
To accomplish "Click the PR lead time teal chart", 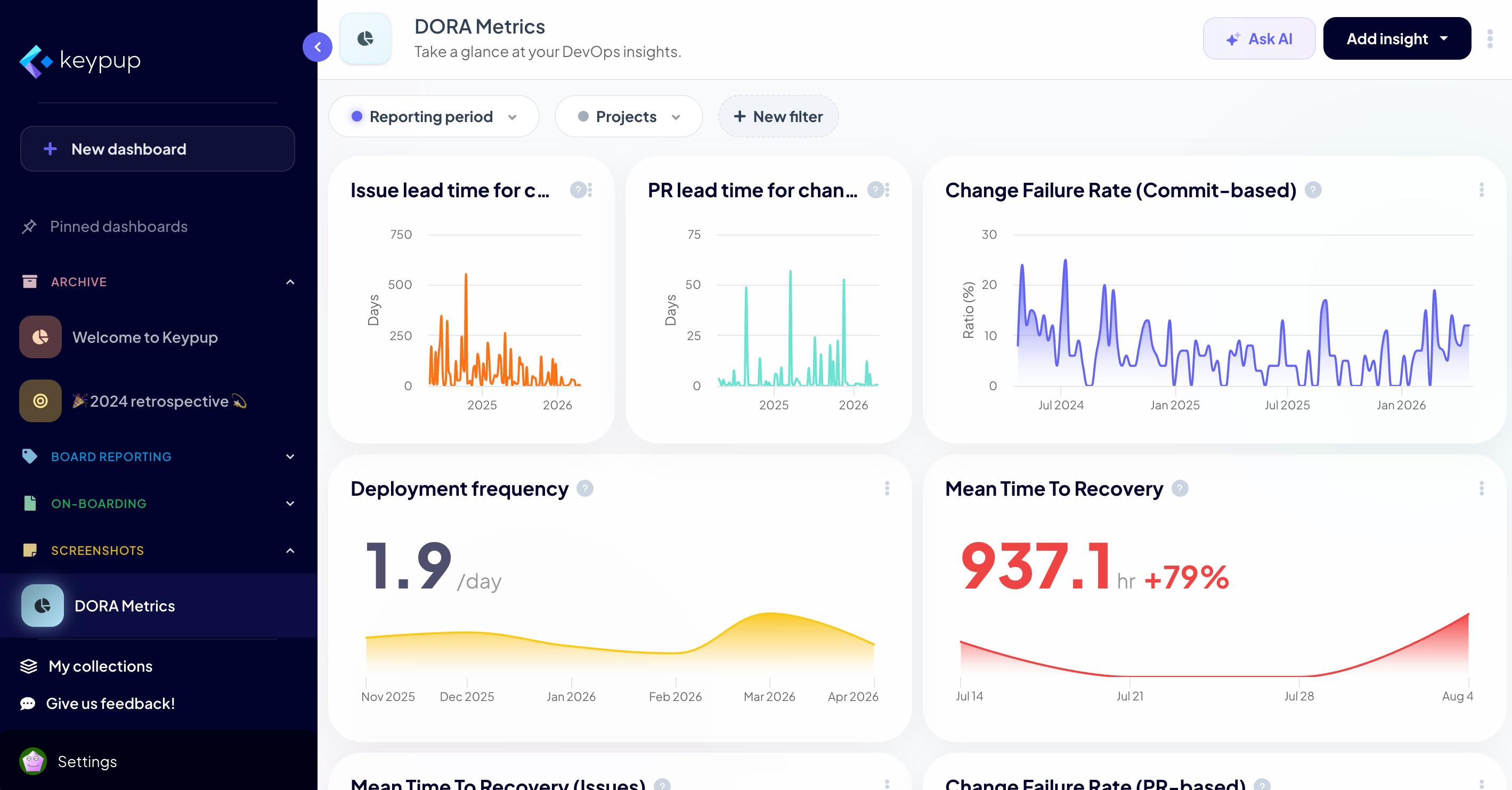I will (798, 328).
